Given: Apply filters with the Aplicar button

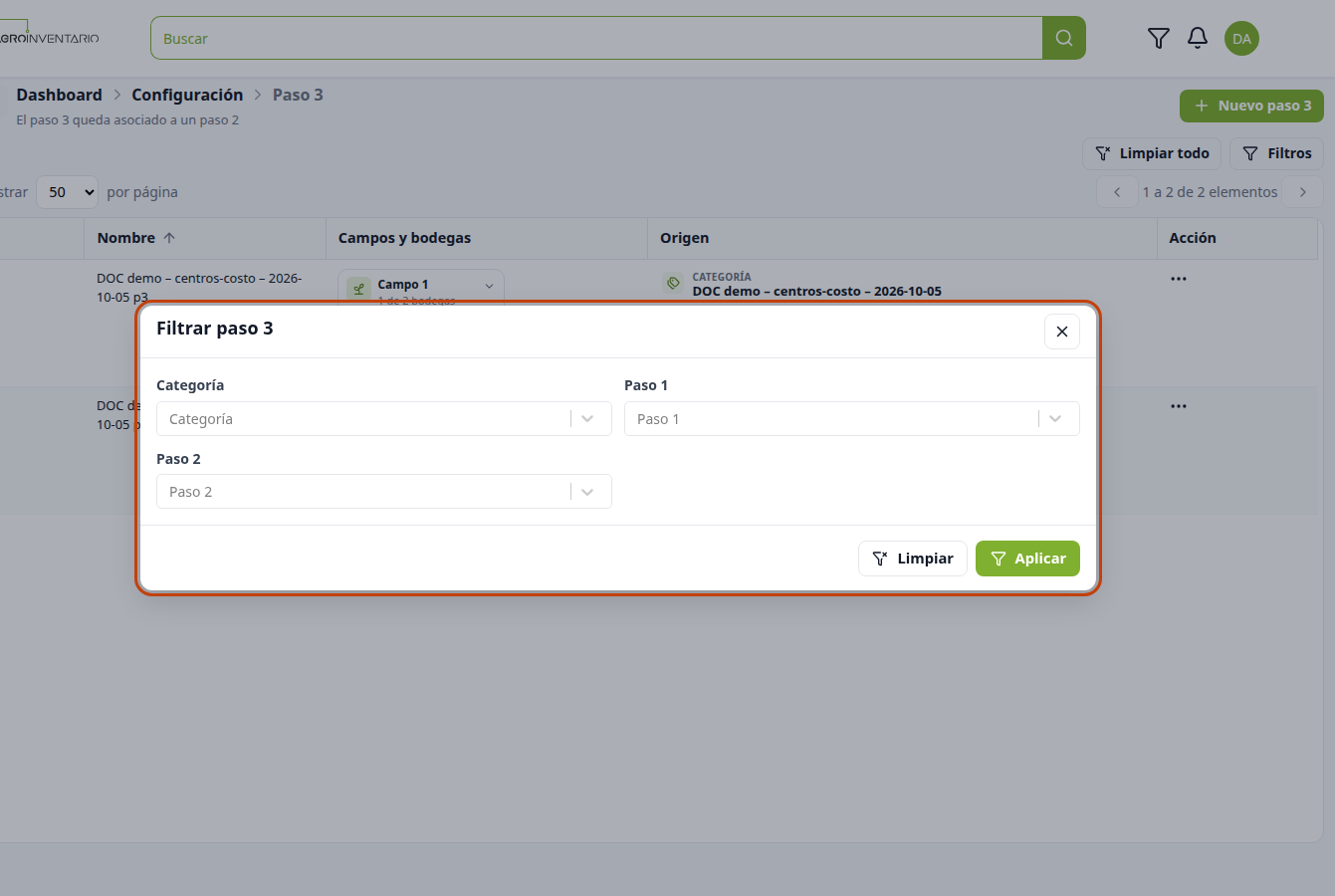Looking at the screenshot, I should point(1027,559).
